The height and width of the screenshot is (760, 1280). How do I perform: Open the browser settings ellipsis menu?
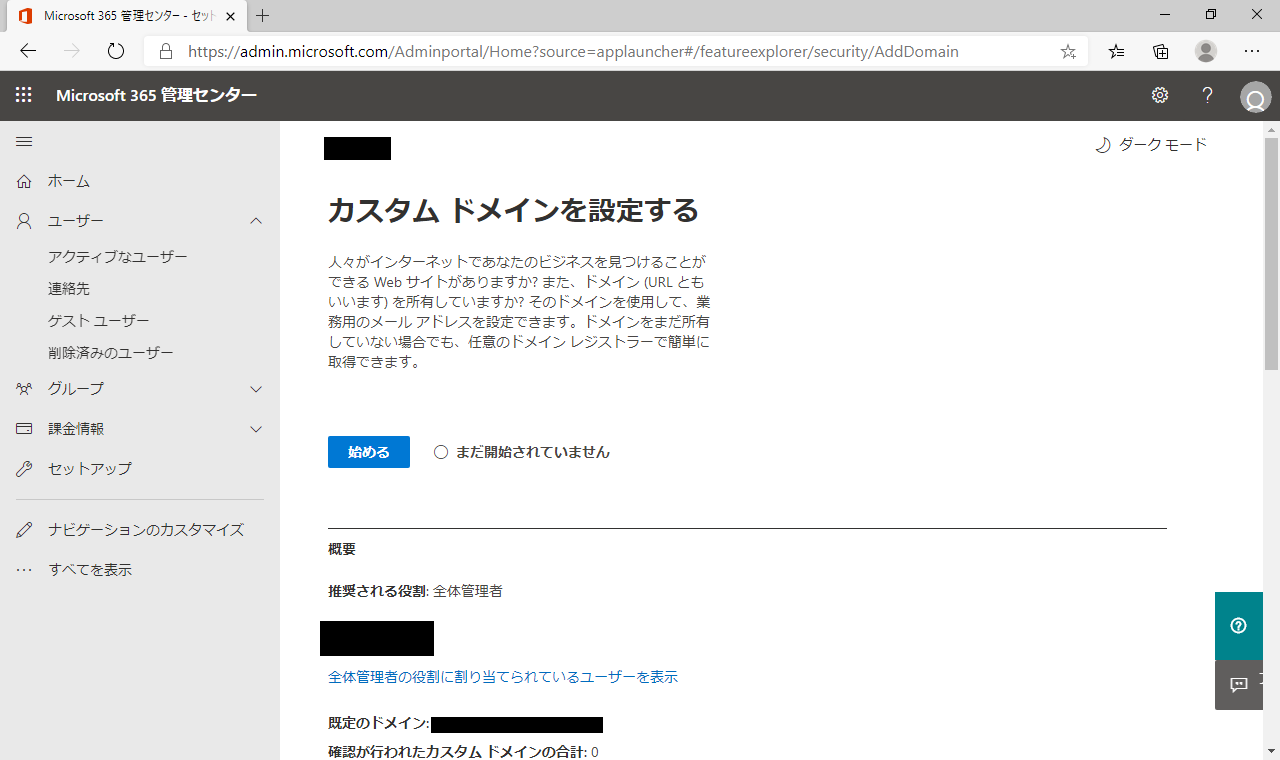[1252, 51]
